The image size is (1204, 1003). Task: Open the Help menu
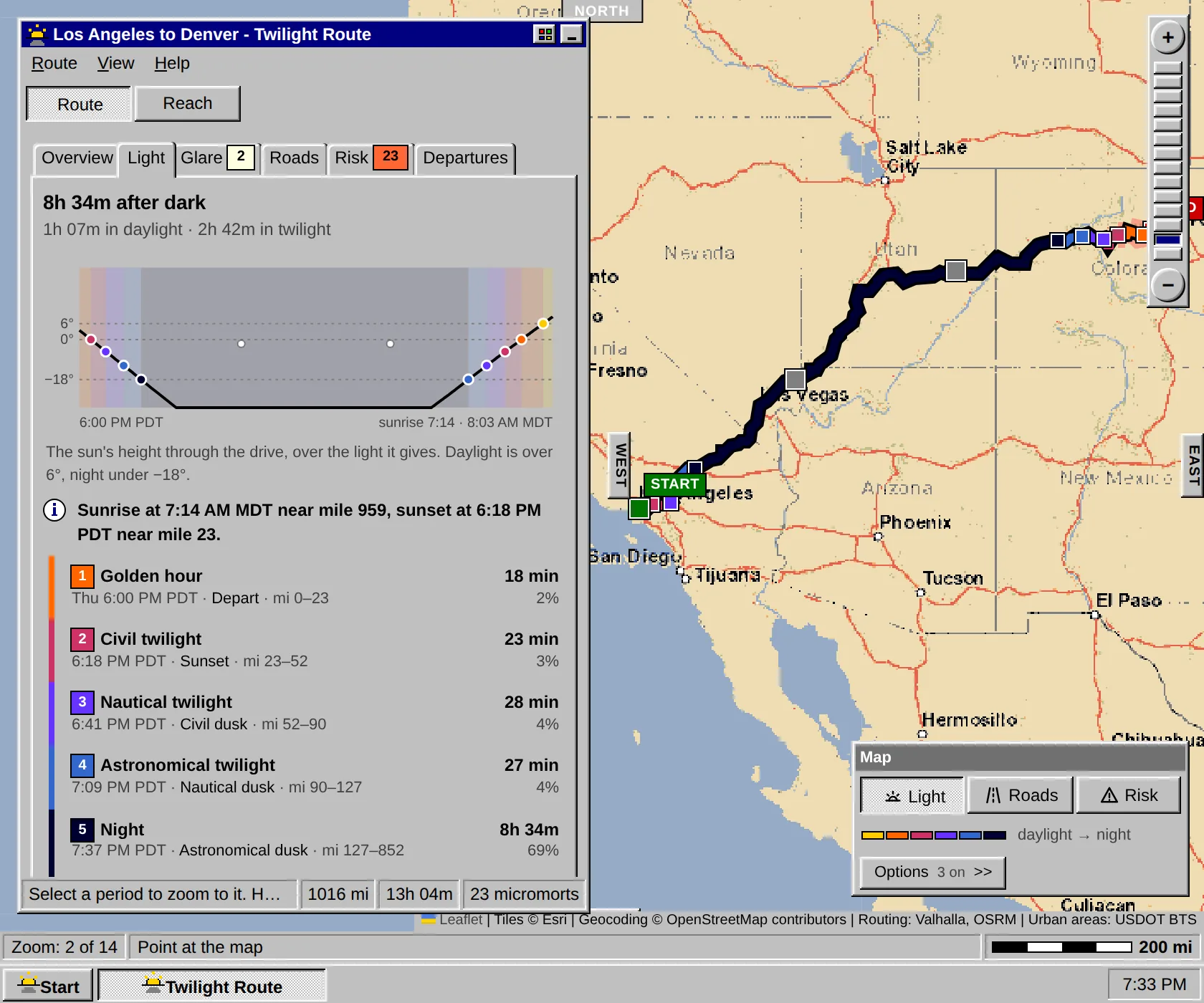(172, 63)
